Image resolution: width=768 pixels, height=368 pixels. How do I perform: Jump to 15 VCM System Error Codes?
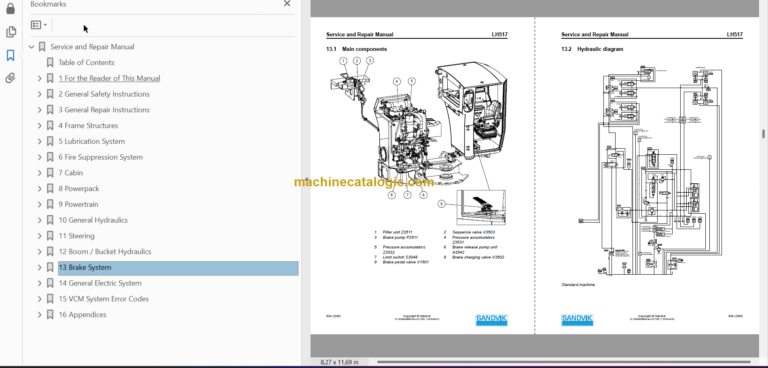pyautogui.click(x=103, y=299)
